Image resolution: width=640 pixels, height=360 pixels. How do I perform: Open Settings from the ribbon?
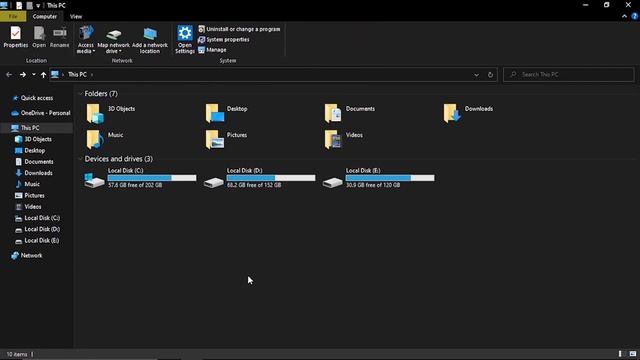coord(185,40)
